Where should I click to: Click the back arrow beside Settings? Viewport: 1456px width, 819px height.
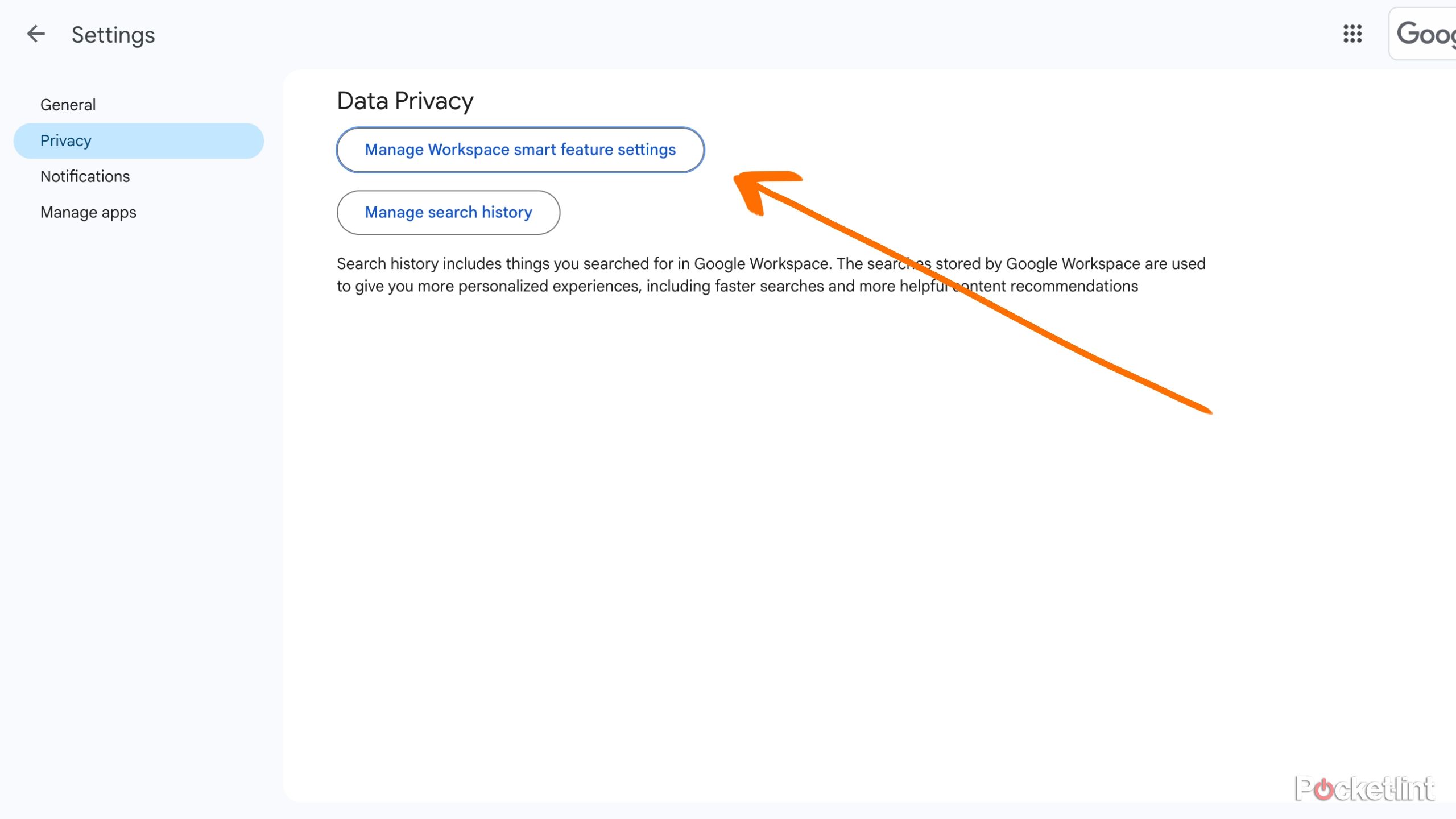36,34
